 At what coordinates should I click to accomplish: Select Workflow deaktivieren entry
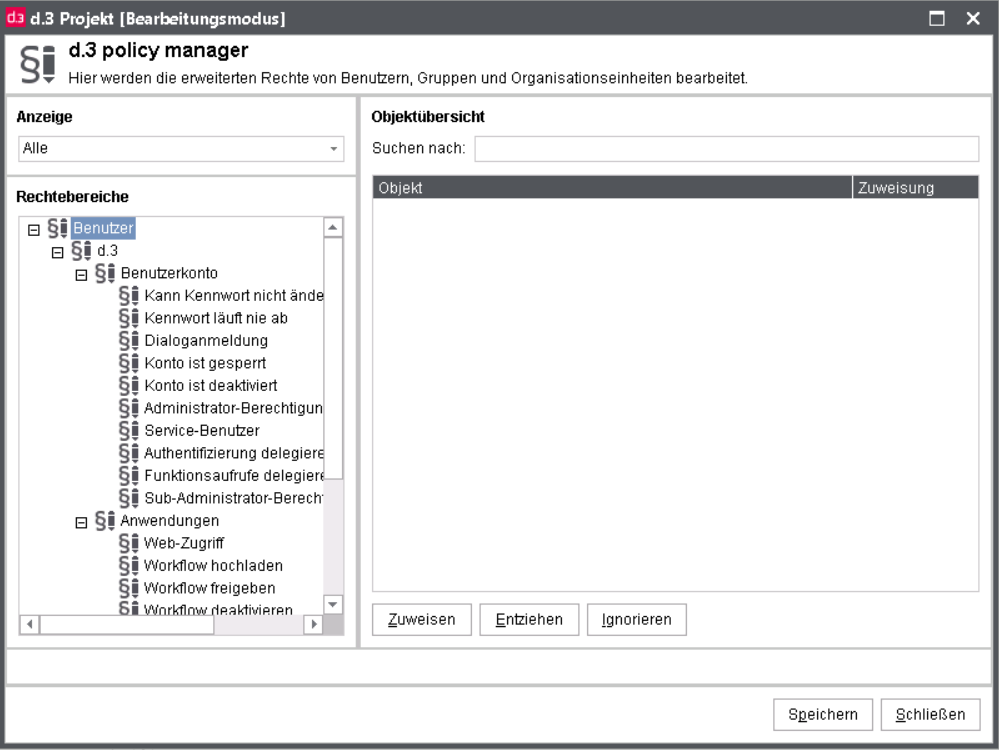tap(219, 609)
